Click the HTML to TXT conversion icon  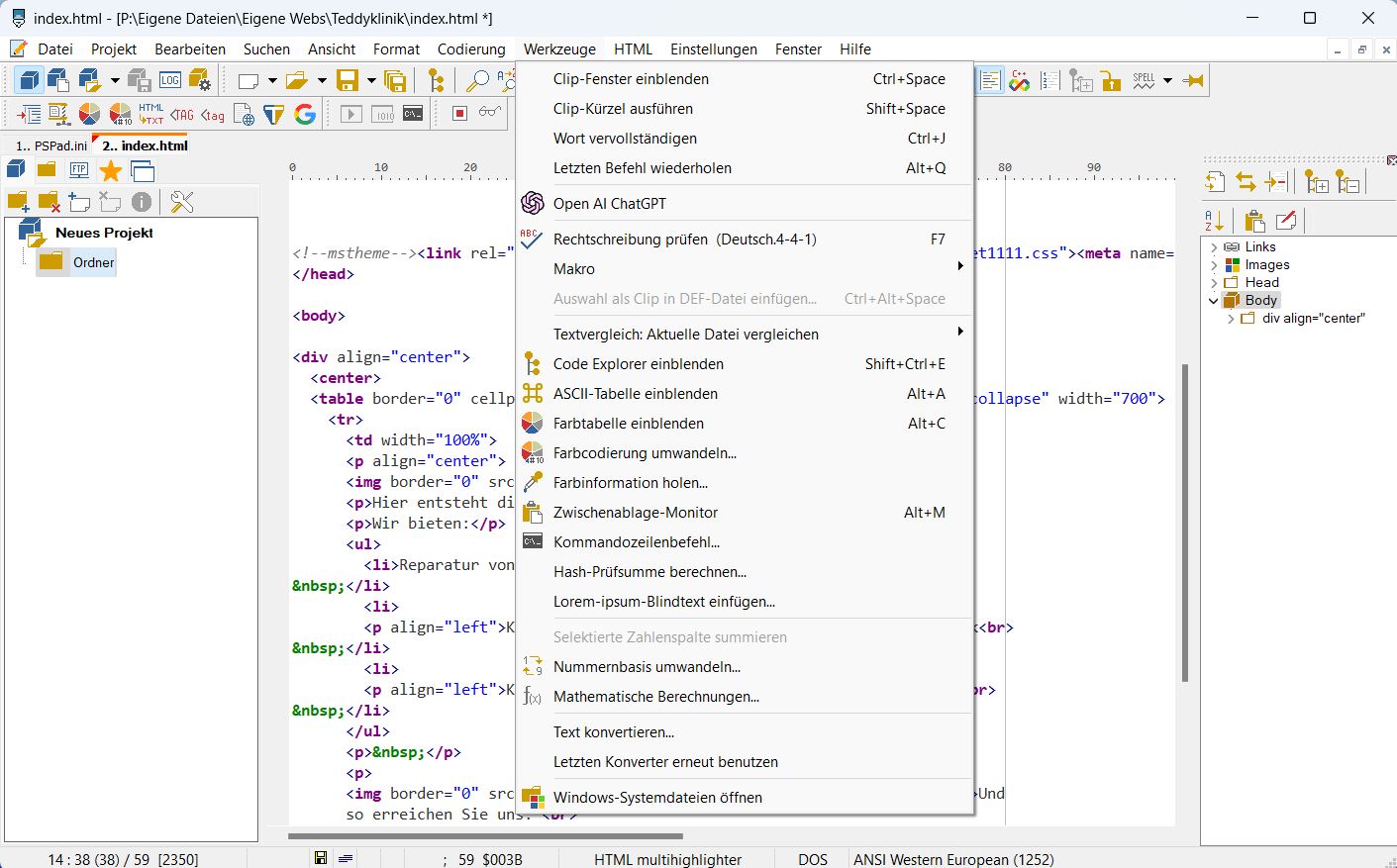point(150,114)
